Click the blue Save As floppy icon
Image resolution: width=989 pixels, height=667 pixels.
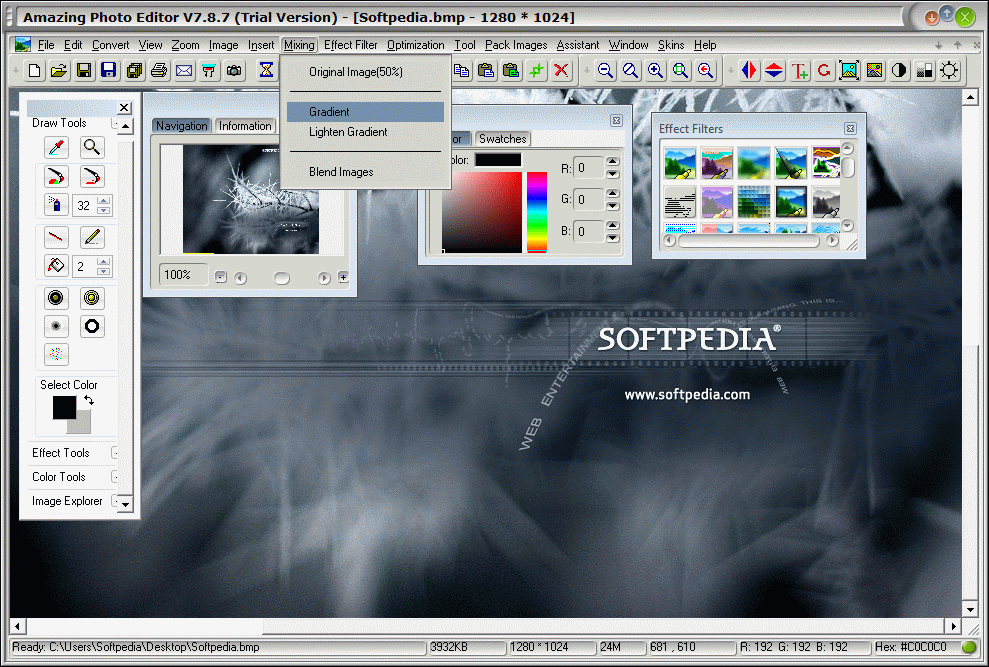pos(109,70)
